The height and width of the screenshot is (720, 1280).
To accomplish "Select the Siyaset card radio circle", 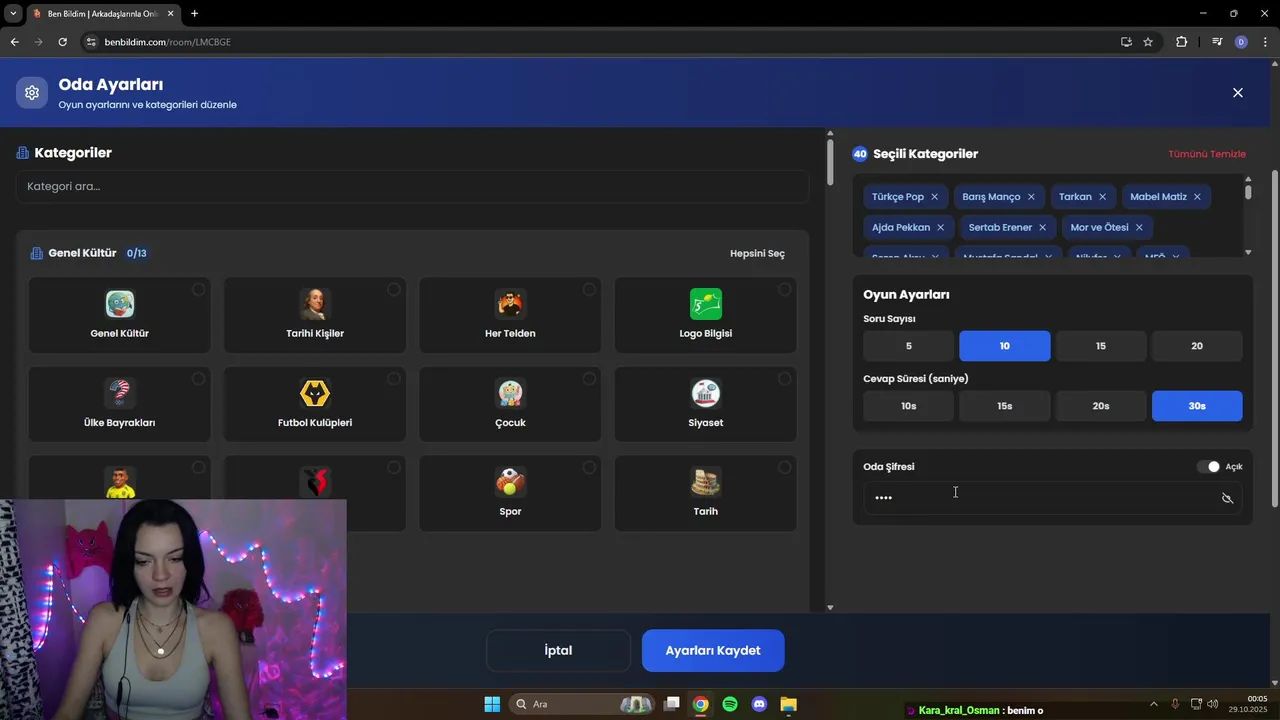I will (x=784, y=379).
